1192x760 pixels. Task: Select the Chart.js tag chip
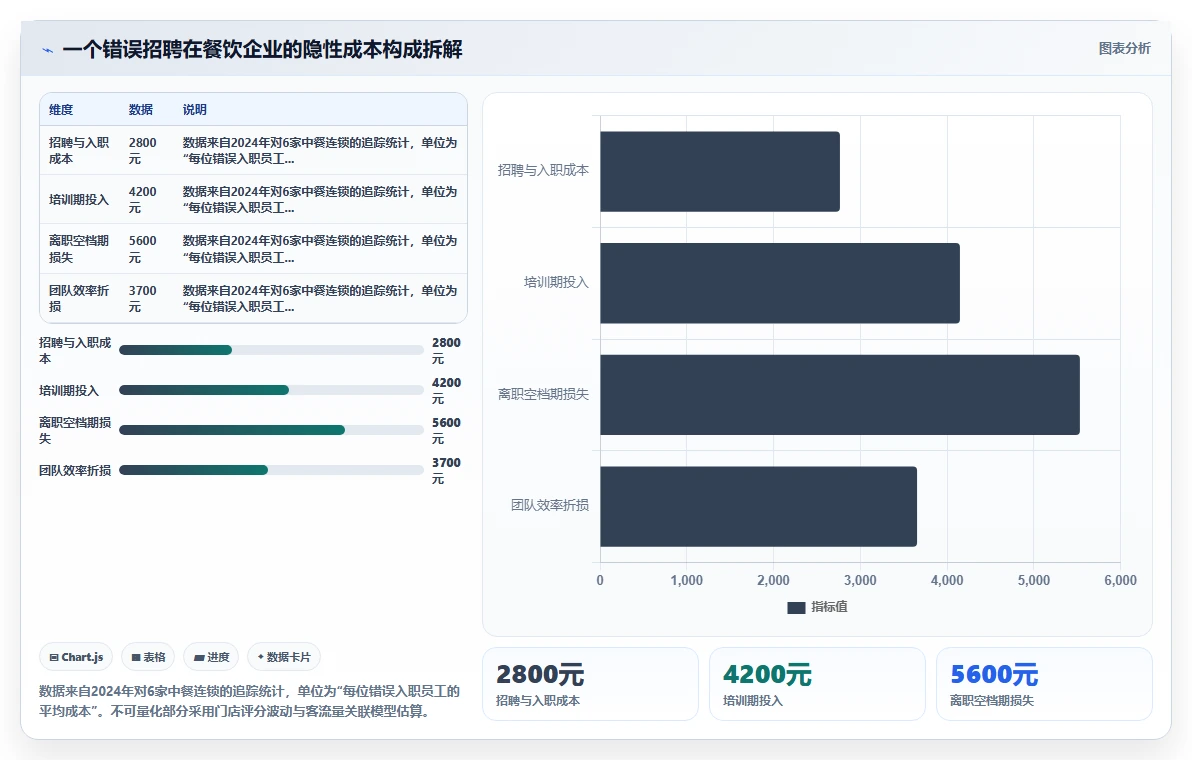tap(76, 657)
